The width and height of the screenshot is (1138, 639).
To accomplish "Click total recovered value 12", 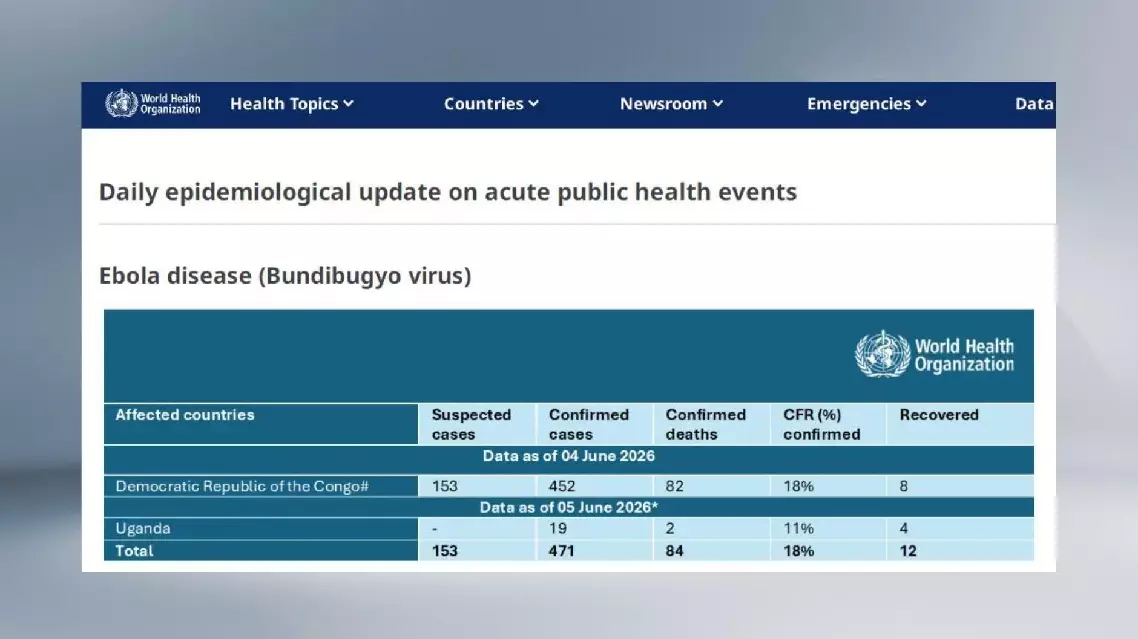I will tap(908, 551).
